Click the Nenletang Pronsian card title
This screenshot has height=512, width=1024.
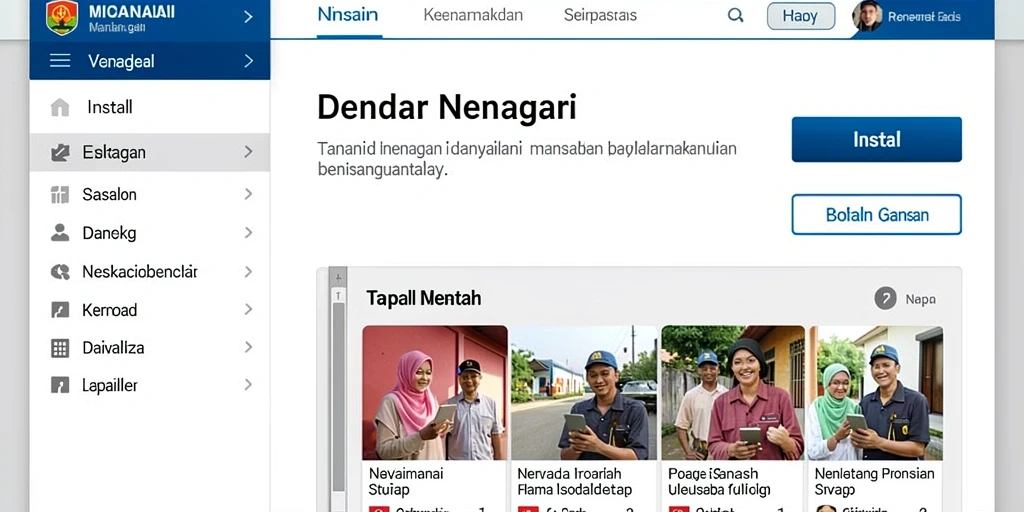(874, 481)
